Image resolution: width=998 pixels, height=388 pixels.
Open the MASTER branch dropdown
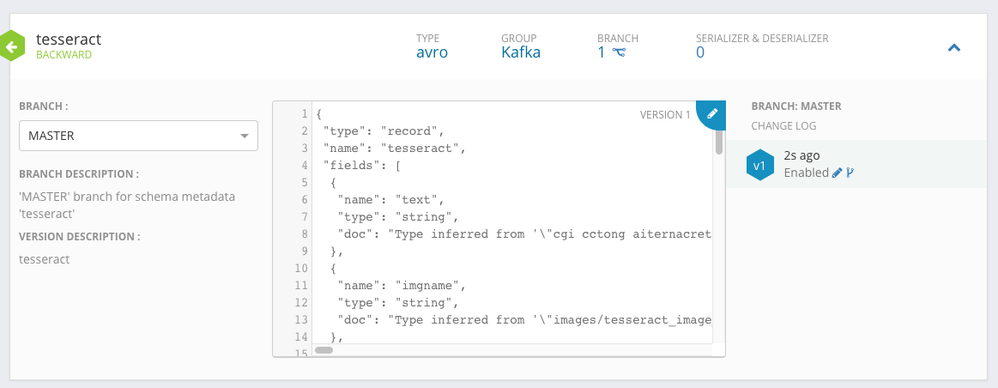pos(138,135)
